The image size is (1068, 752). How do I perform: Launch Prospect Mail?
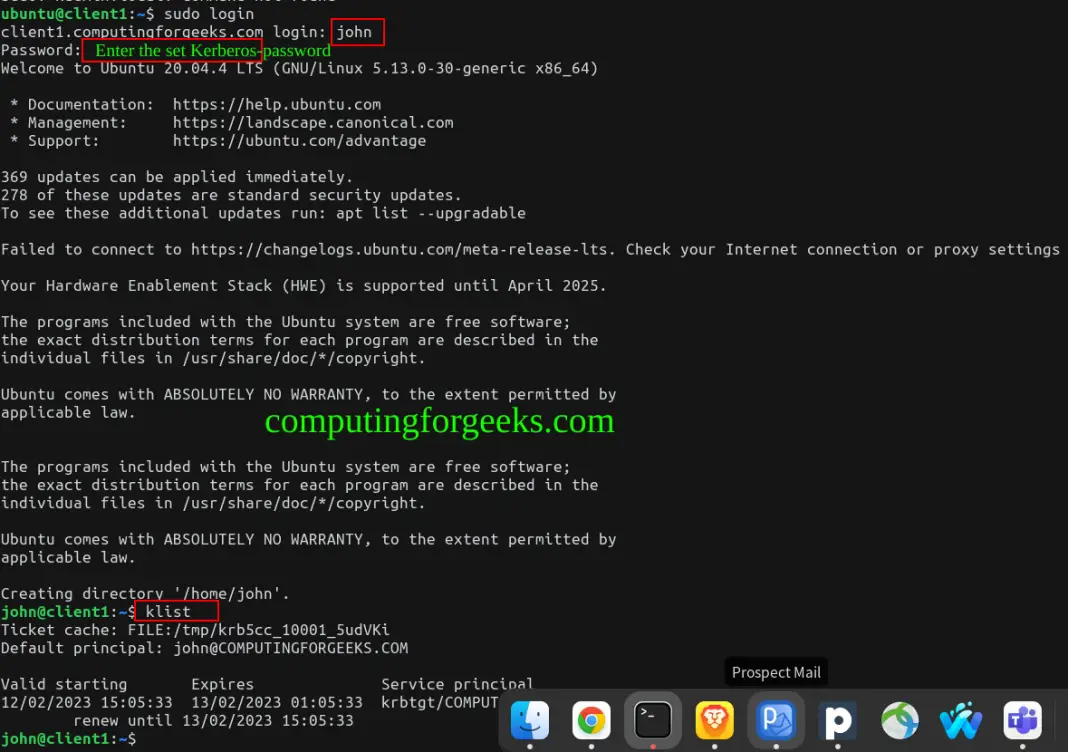pyautogui.click(x=776, y=720)
